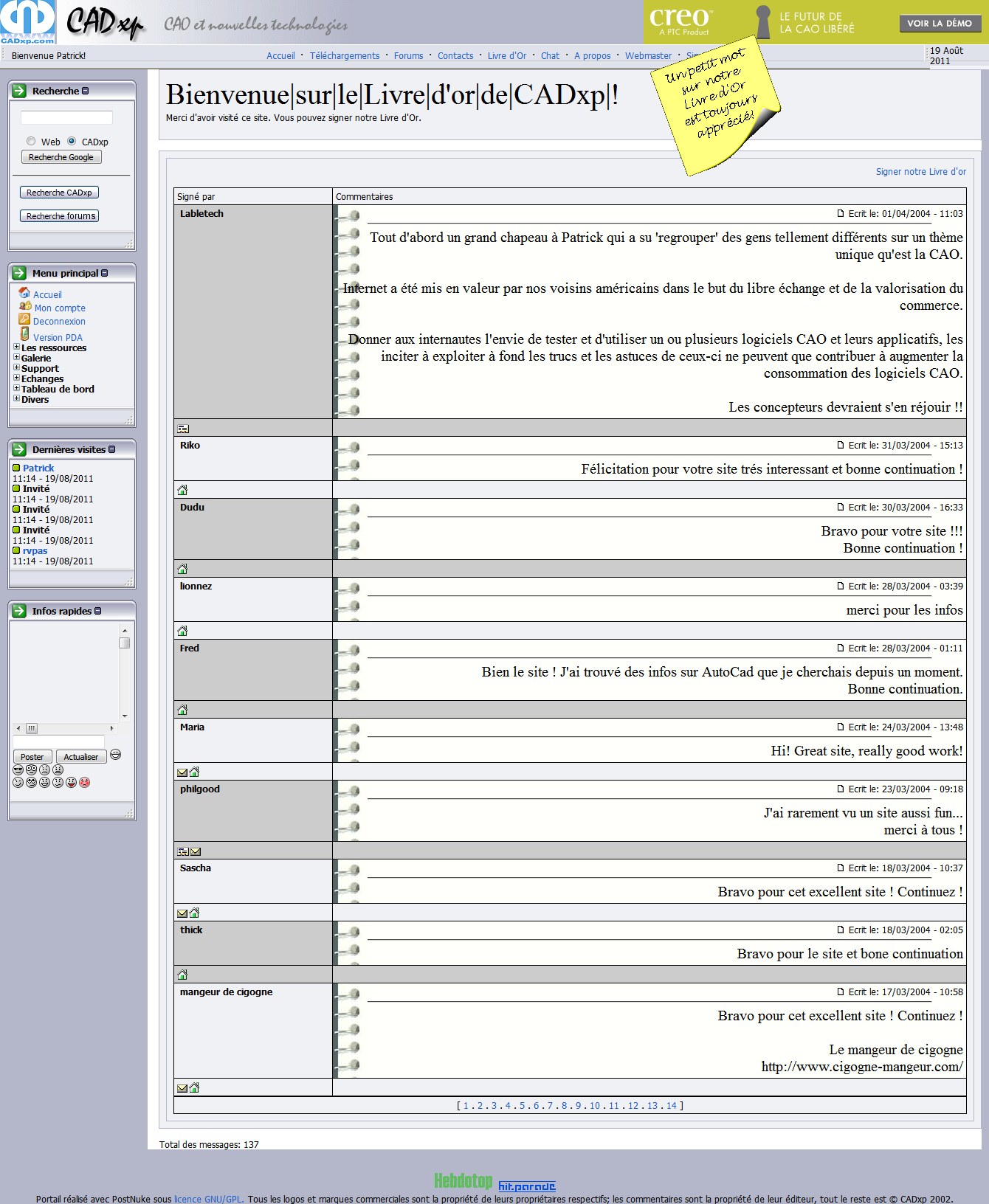Viewport: 989px width, 1204px height.
Task: Click the sunglasses smiley in Infos rapides
Action: tap(18, 770)
